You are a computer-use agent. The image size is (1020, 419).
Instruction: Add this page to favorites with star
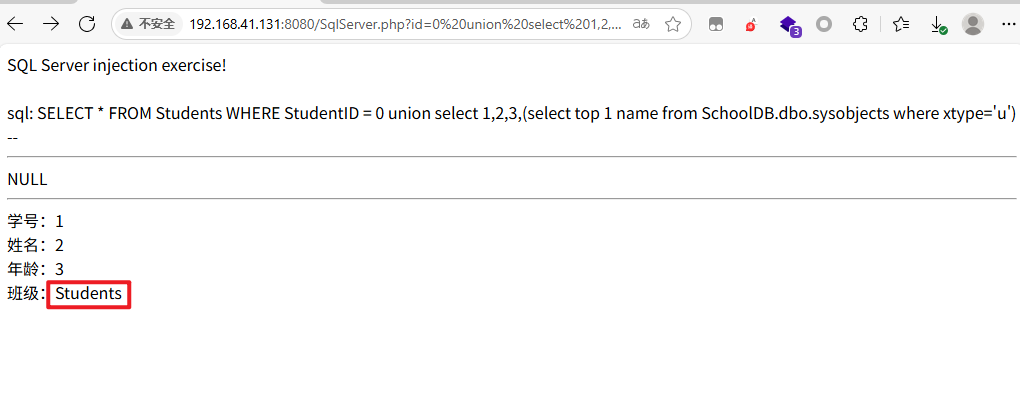pyautogui.click(x=673, y=25)
